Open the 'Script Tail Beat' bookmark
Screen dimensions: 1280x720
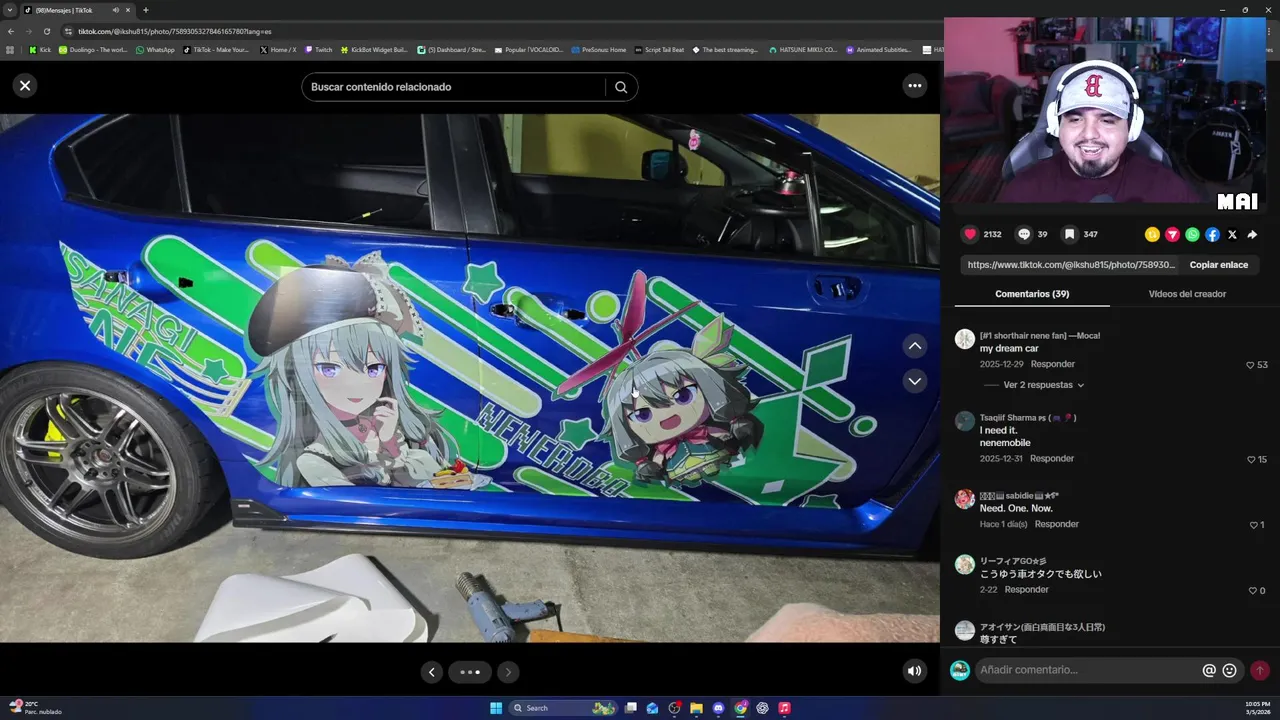659,49
